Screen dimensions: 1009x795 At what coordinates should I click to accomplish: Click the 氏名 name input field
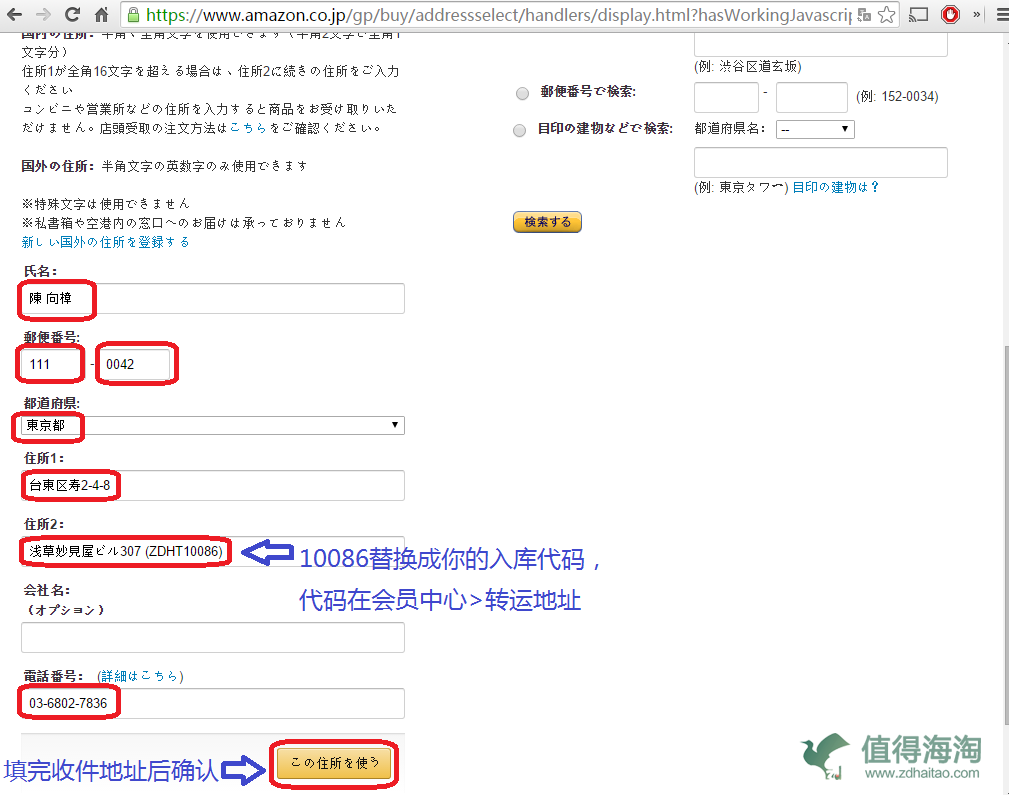click(213, 299)
